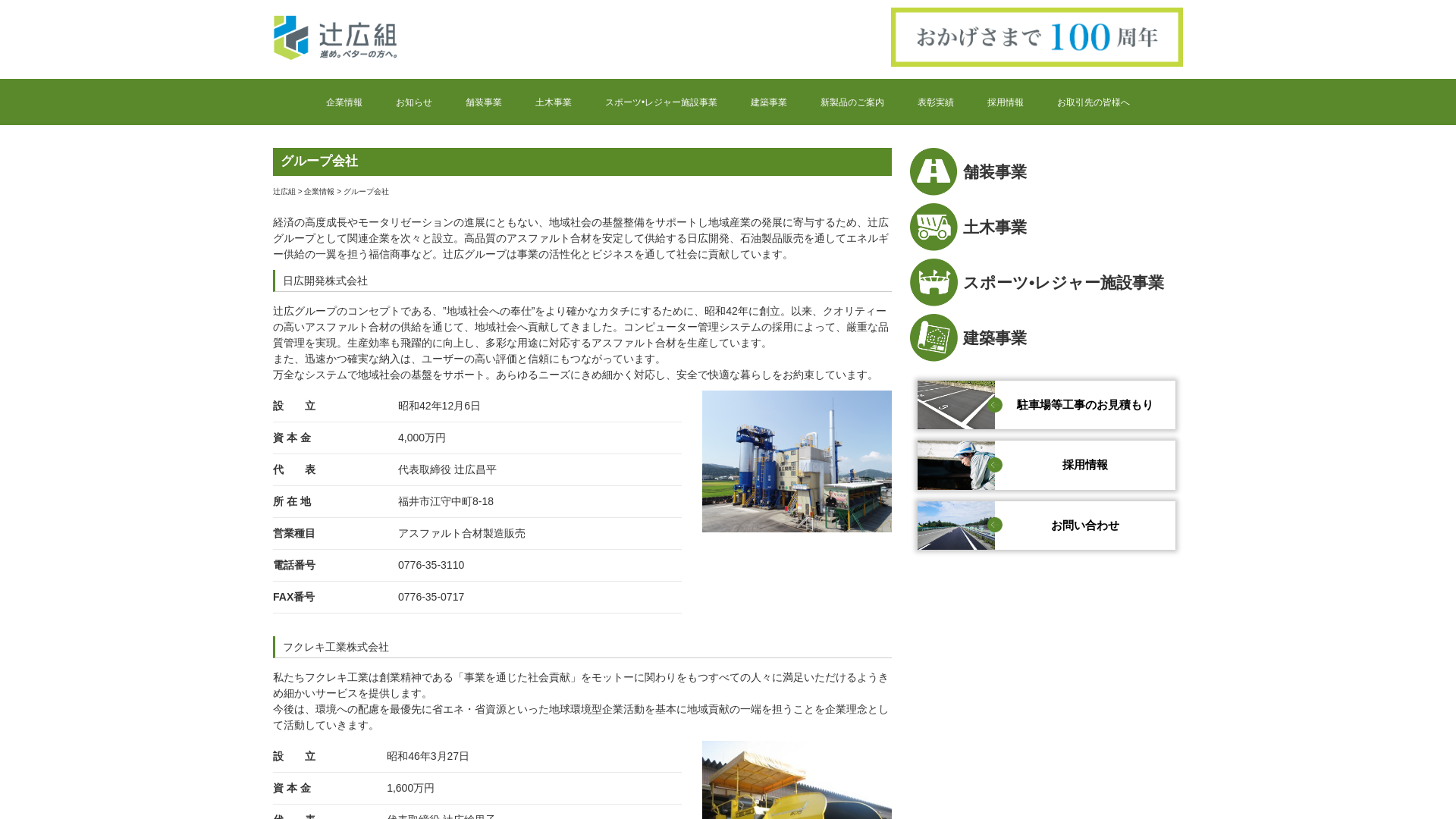Click the スポーツ・レジャー施設事業 stadium icon

[x=933, y=282]
